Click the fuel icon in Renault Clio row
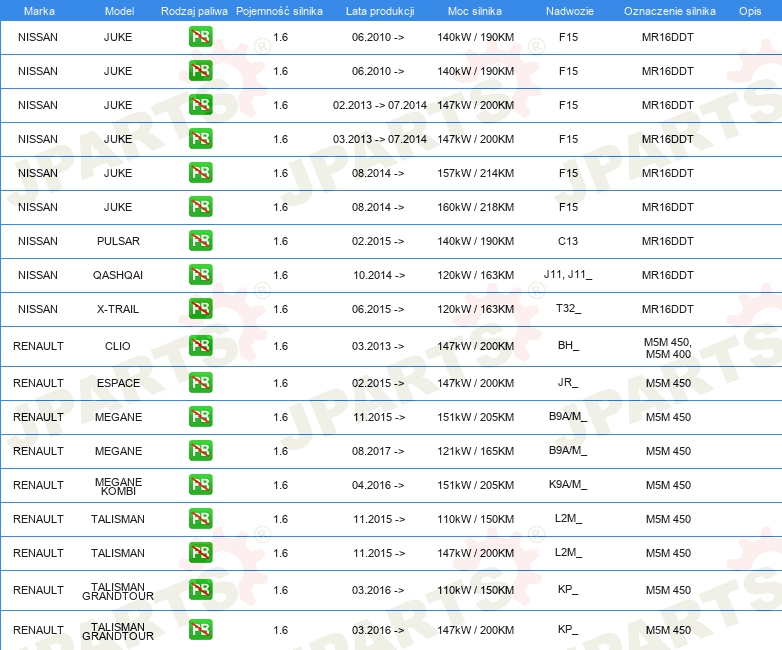 tap(200, 345)
